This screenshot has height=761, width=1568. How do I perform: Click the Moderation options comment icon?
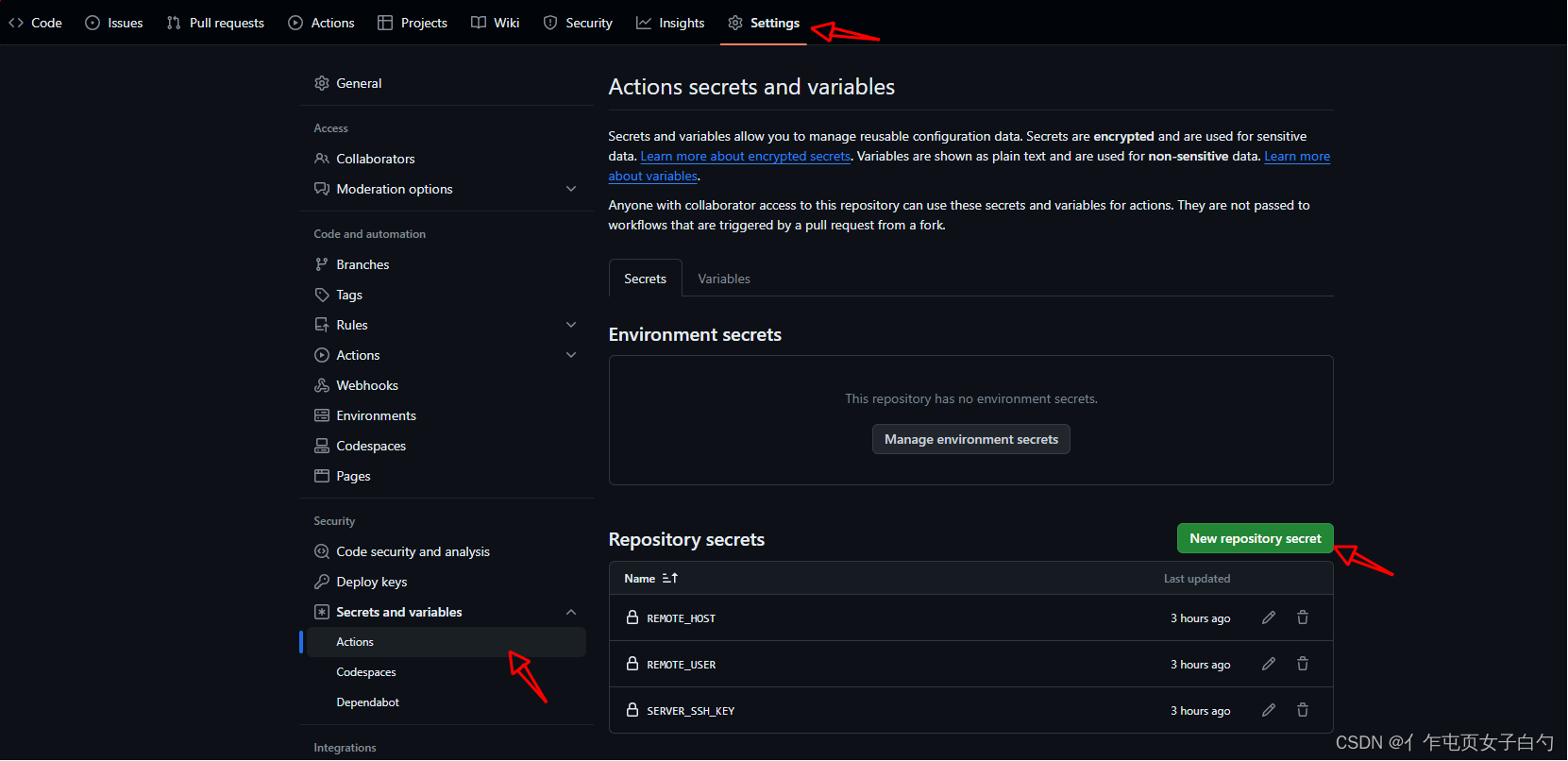[322, 189]
